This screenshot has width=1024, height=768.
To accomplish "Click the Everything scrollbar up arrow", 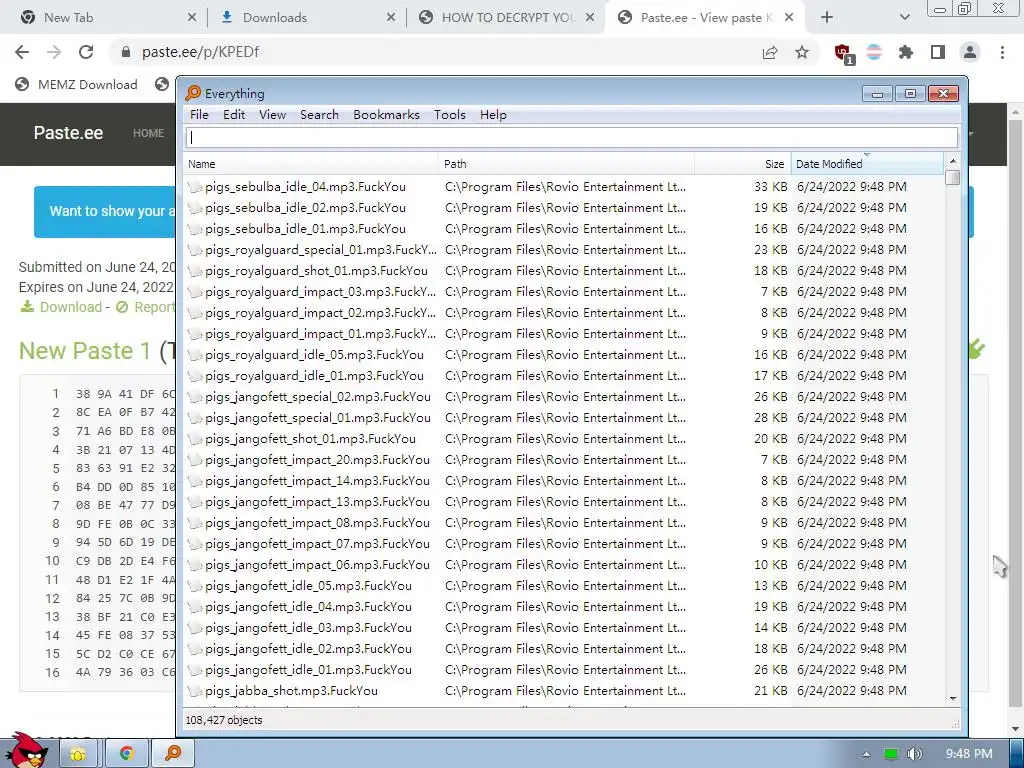I will [953, 161].
